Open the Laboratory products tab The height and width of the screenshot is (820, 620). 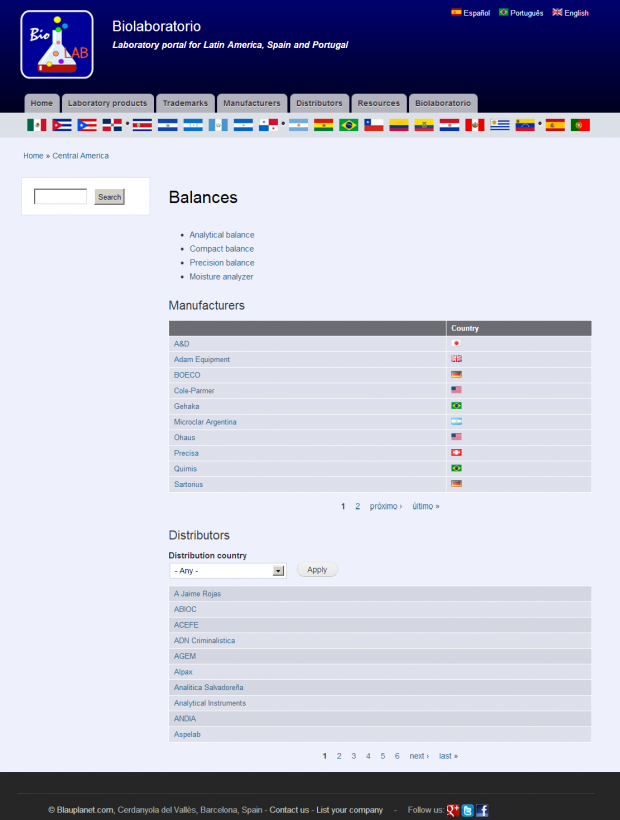108,103
